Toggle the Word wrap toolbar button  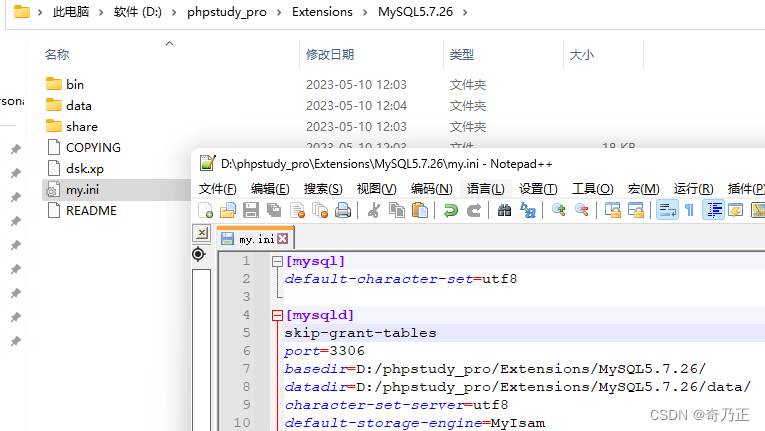pyautogui.click(x=667, y=210)
